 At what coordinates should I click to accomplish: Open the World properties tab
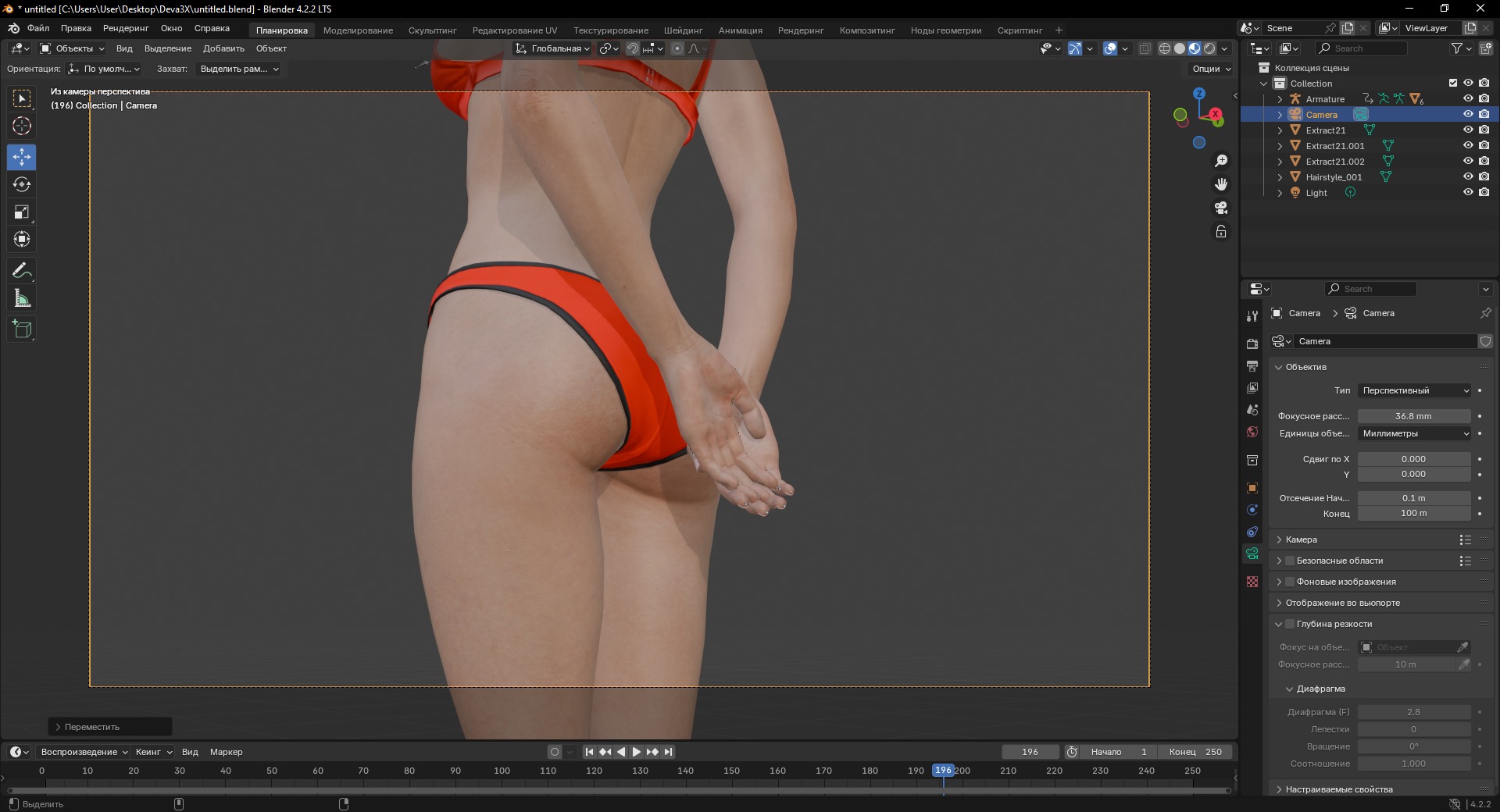[1252, 432]
